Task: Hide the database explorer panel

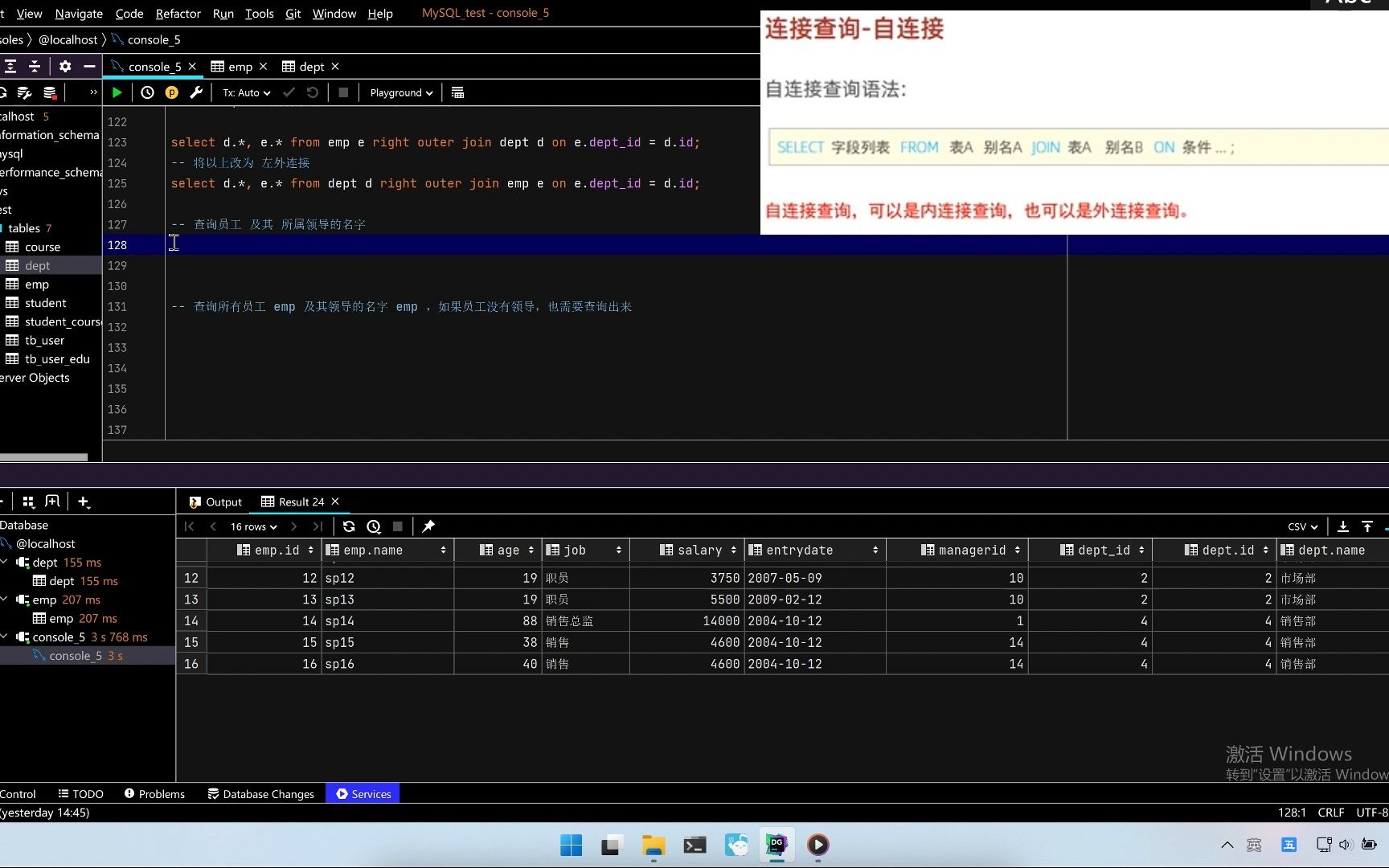Action: click(89, 66)
